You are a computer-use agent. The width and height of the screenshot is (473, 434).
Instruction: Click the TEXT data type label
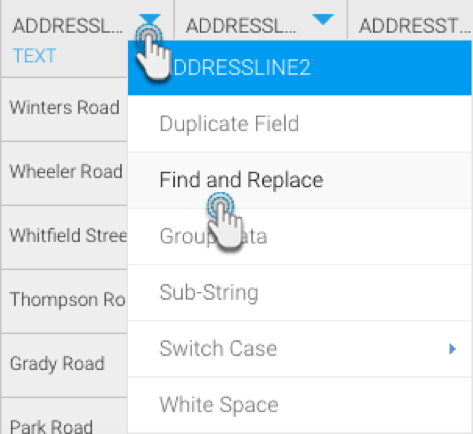[x=34, y=56]
